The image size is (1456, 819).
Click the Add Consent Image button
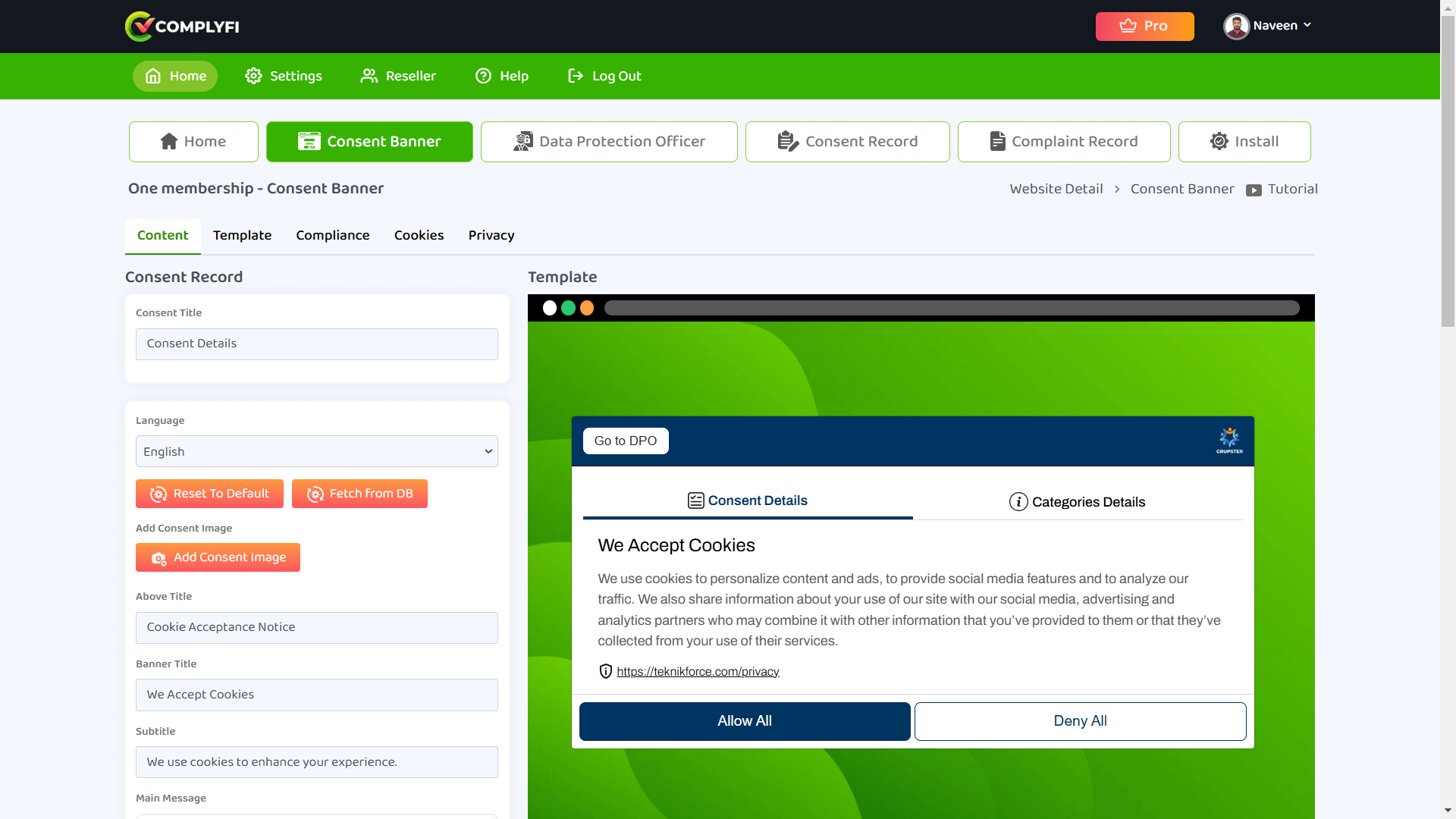218,557
